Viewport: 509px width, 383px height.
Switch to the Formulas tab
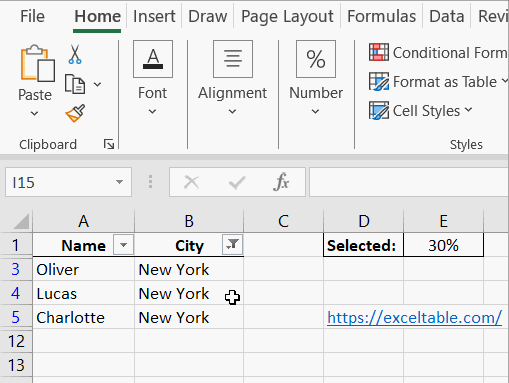(381, 16)
